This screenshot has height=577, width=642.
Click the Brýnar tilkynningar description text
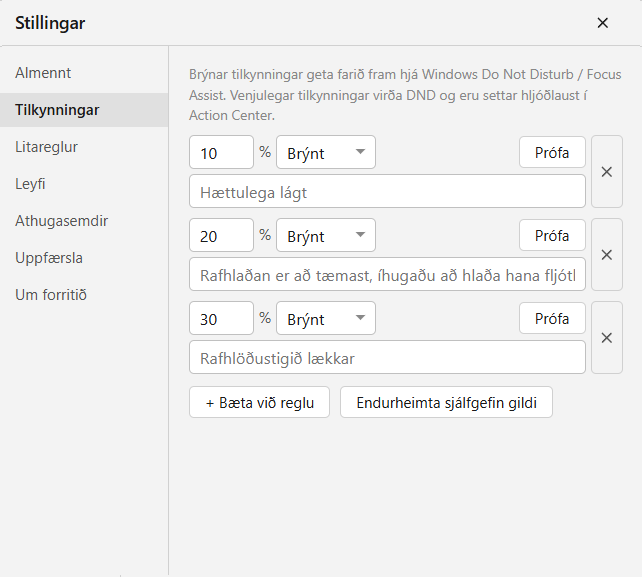pos(405,95)
